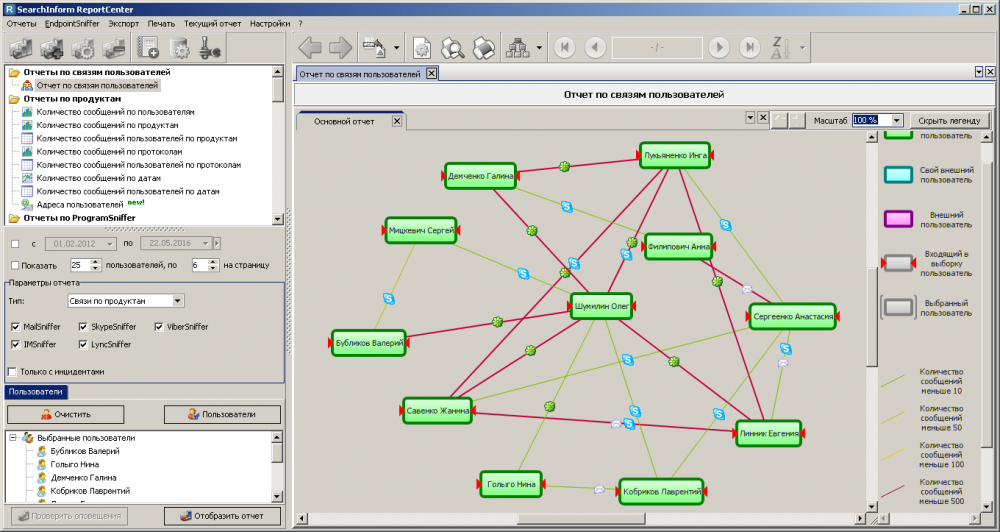Click database-with-plus icon in left toolbar
1000x532 pixels.
point(52,49)
